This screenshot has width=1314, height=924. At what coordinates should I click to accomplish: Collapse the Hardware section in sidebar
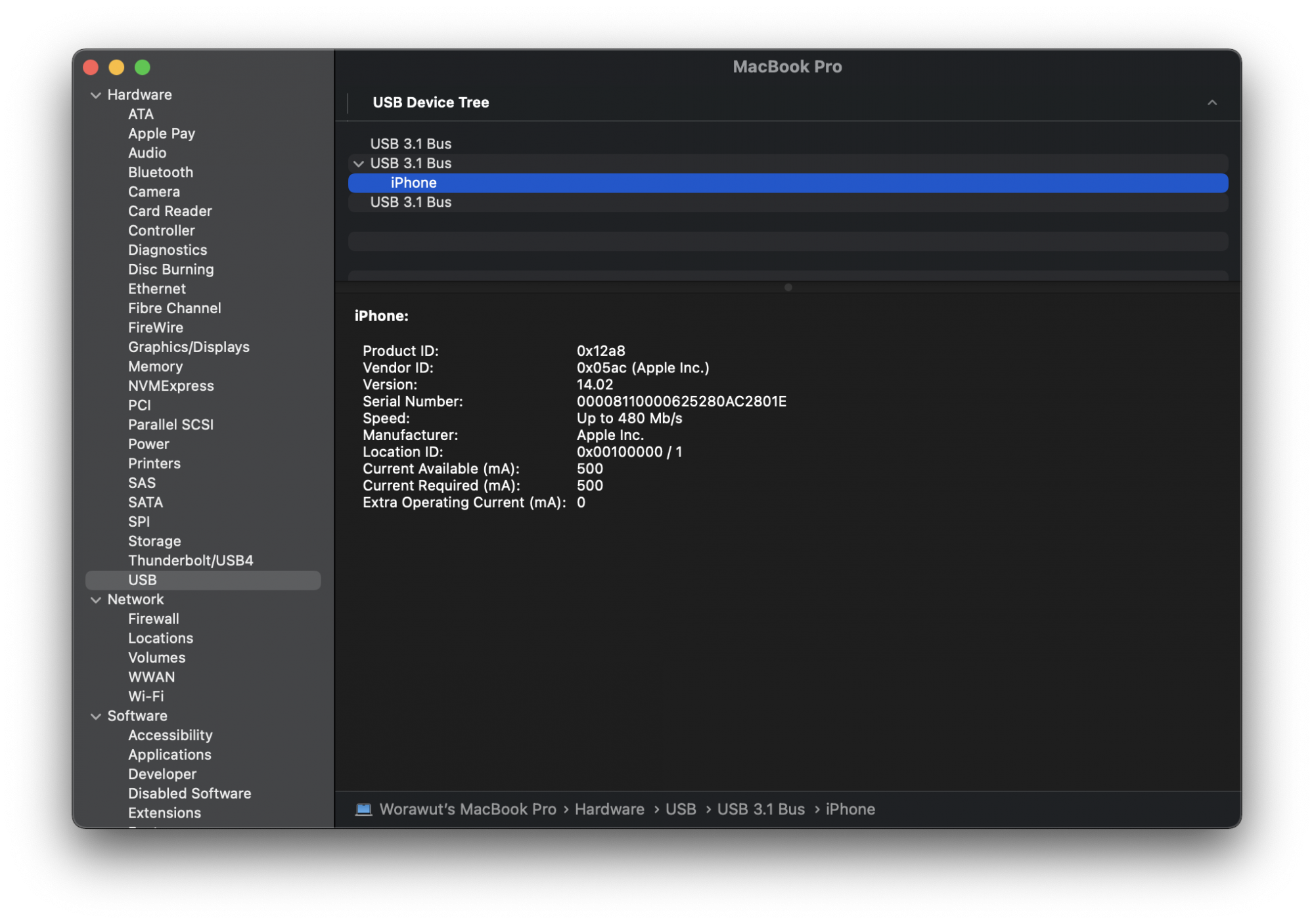pyautogui.click(x=96, y=95)
